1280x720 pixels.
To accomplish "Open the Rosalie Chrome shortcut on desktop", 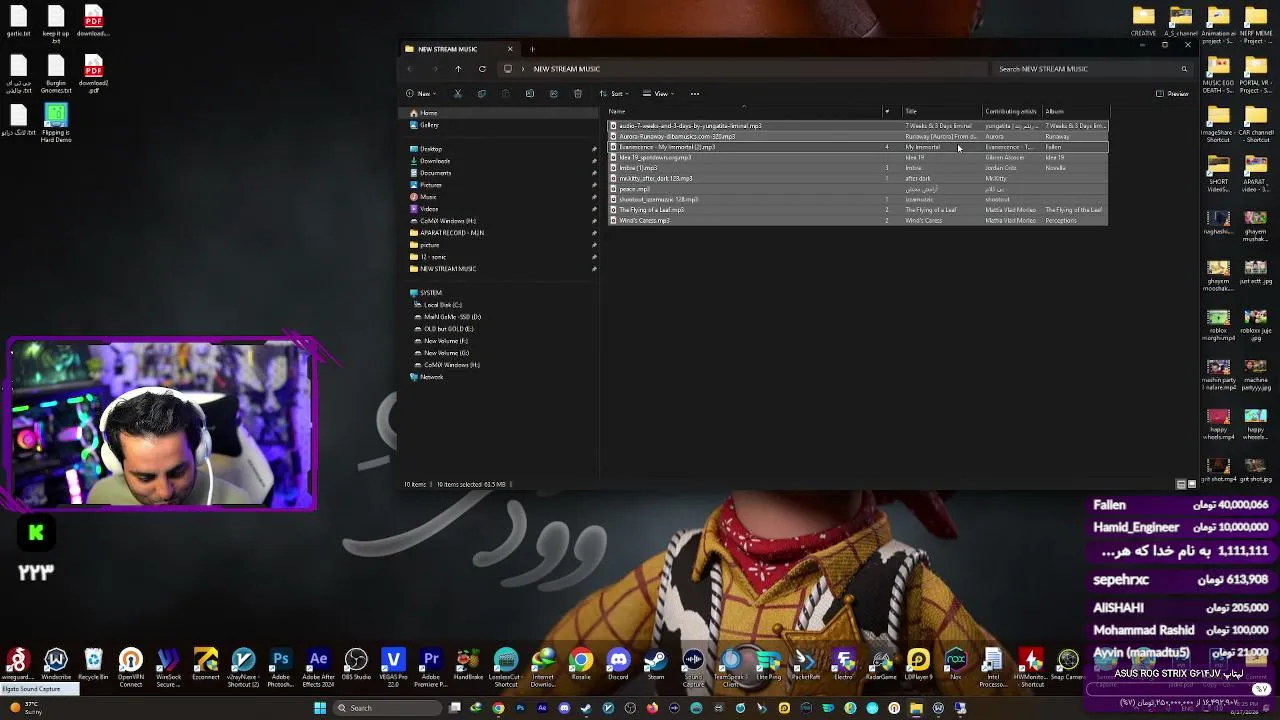I will click(581, 665).
